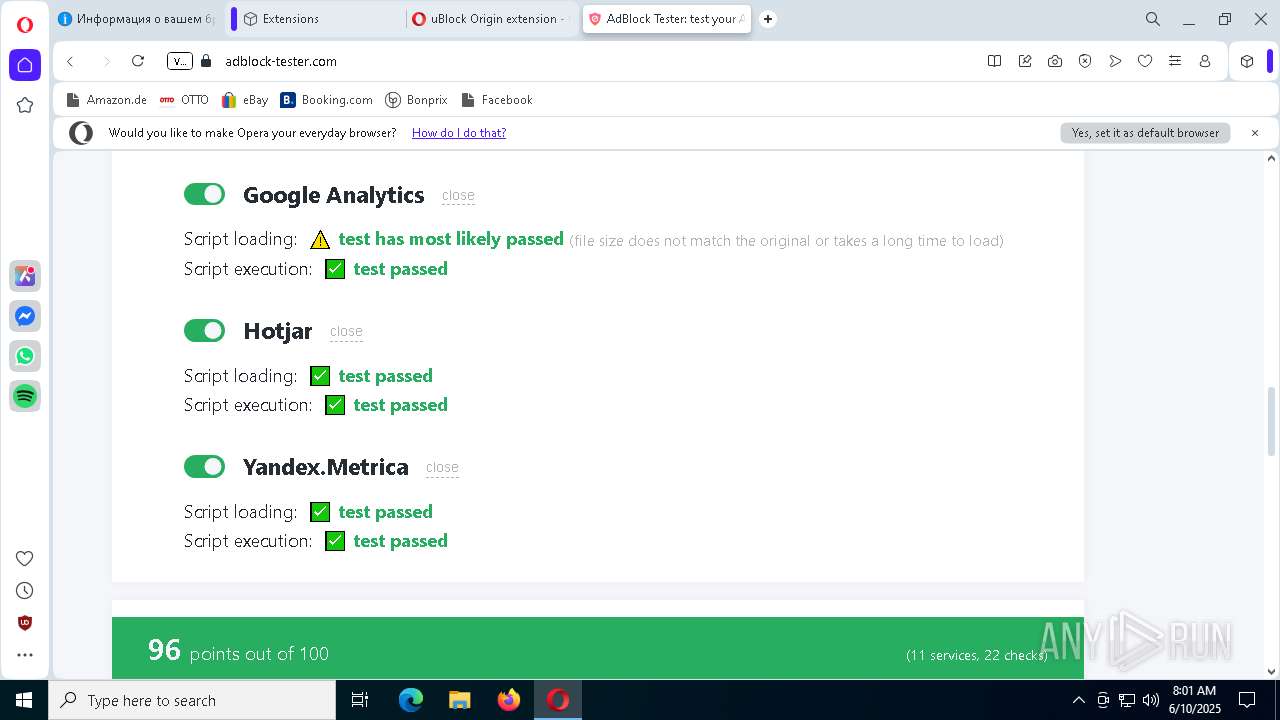The width and height of the screenshot is (1280, 720).
Task: Open the ad blocker shield icon in the address bar
Action: [1084, 61]
